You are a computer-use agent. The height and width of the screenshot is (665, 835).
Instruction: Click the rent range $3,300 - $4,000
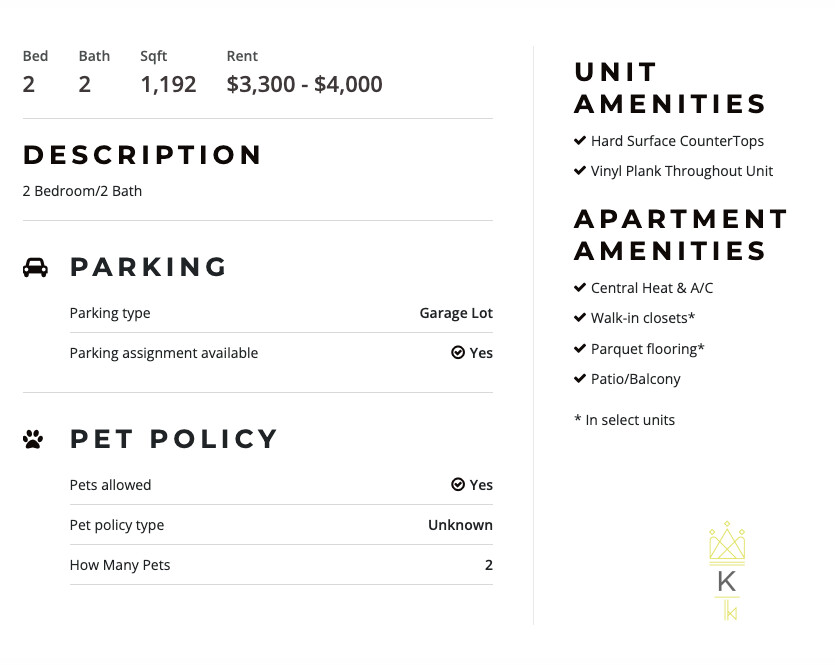point(305,85)
